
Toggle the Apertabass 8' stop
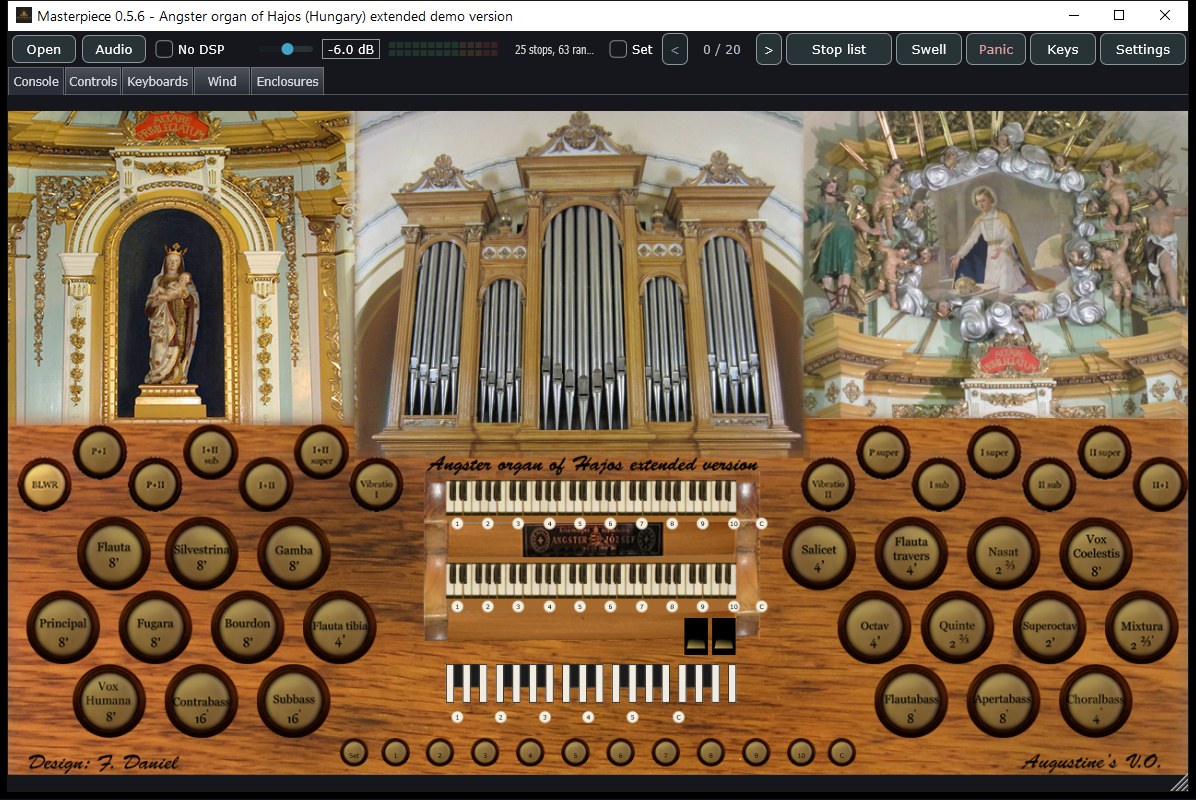(1004, 701)
